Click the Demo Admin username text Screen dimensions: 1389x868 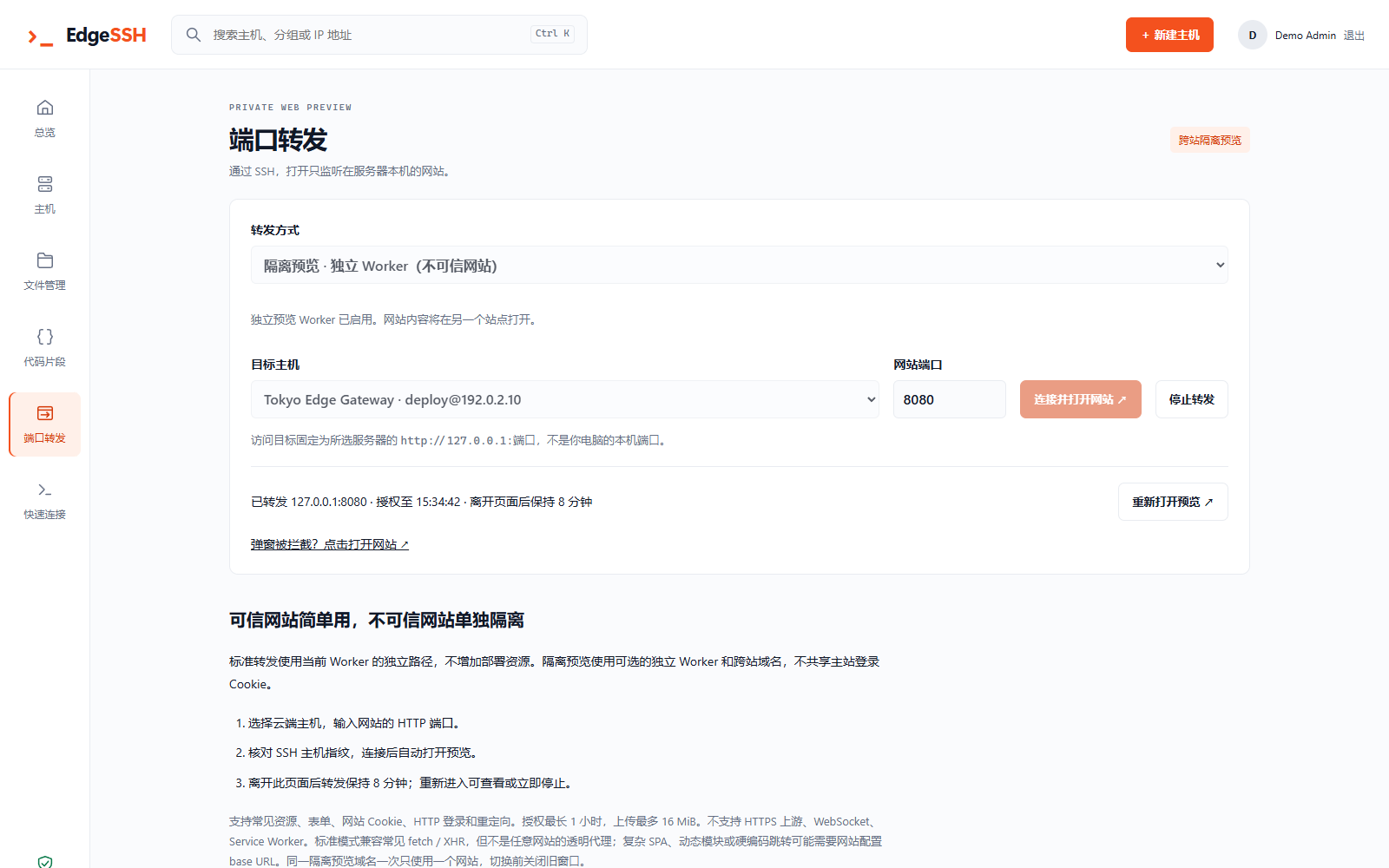tap(1305, 36)
